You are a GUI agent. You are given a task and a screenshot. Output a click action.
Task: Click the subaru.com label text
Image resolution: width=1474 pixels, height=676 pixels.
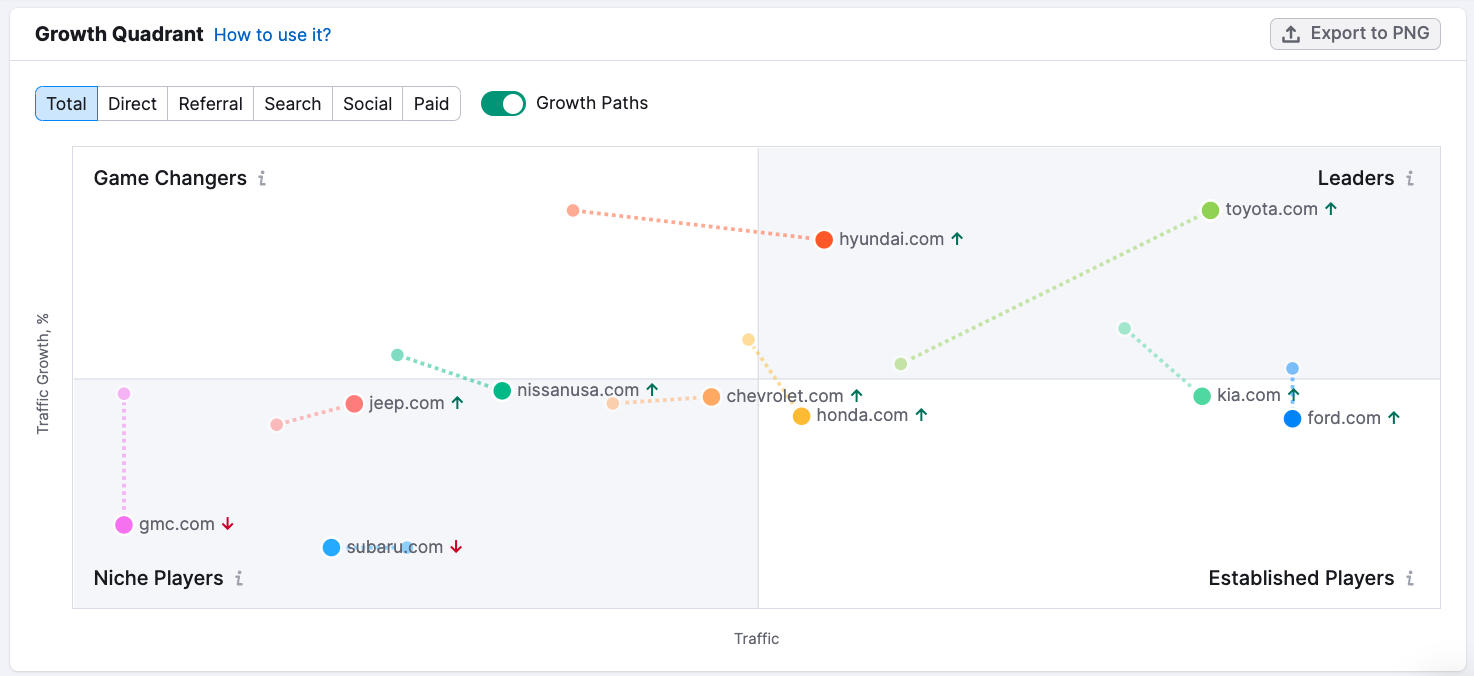(x=395, y=547)
